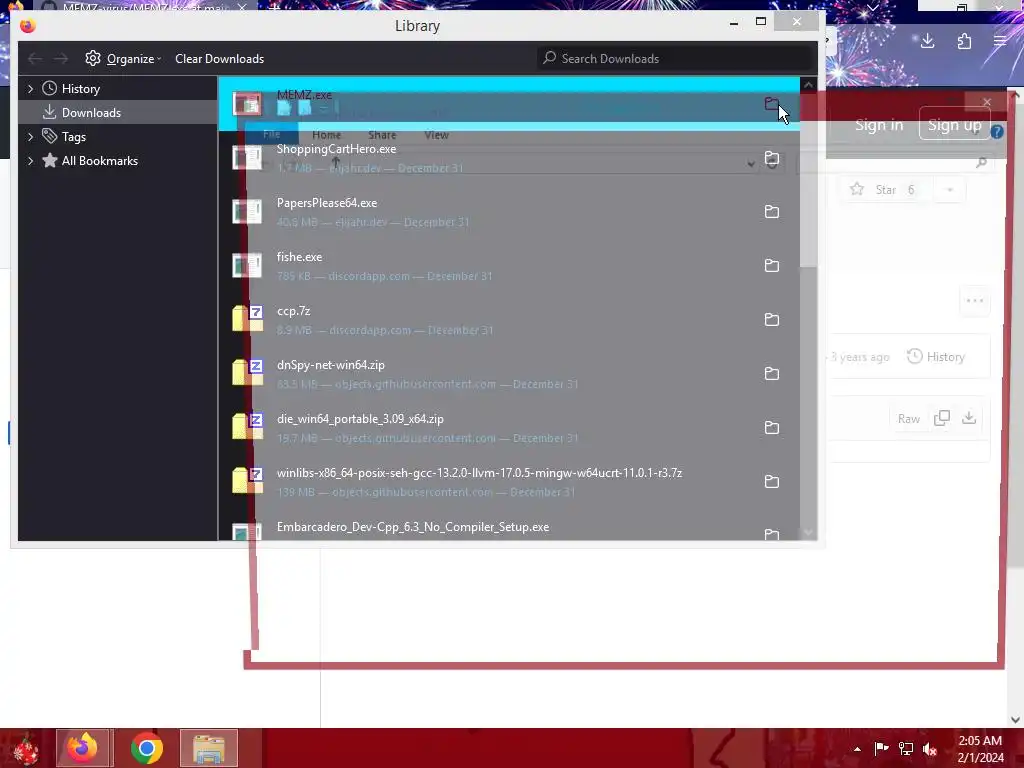Click Chrome taskbar icon
This screenshot has height=768, width=1024.
coord(146,748)
